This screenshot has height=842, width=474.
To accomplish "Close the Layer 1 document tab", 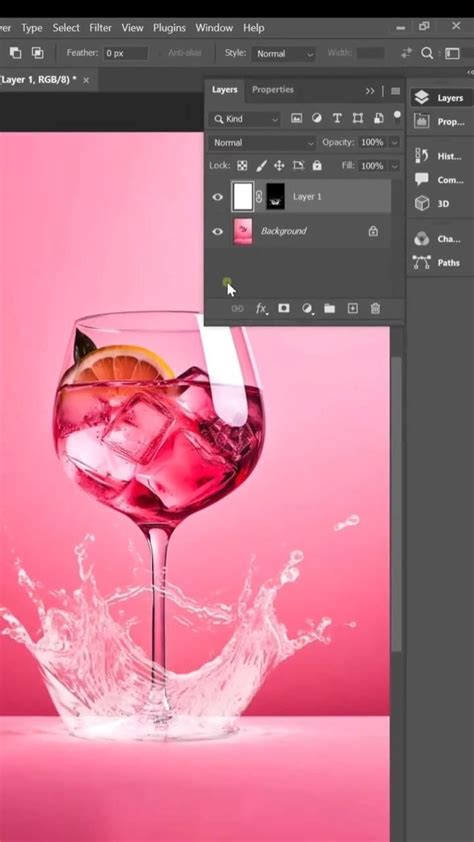I will tap(86, 80).
